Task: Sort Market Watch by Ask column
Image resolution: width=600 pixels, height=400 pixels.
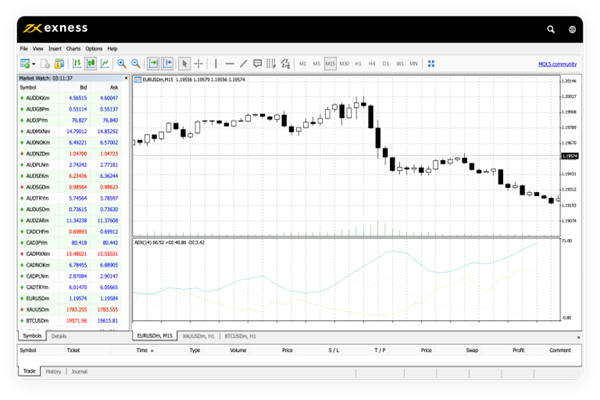Action: tap(114, 88)
